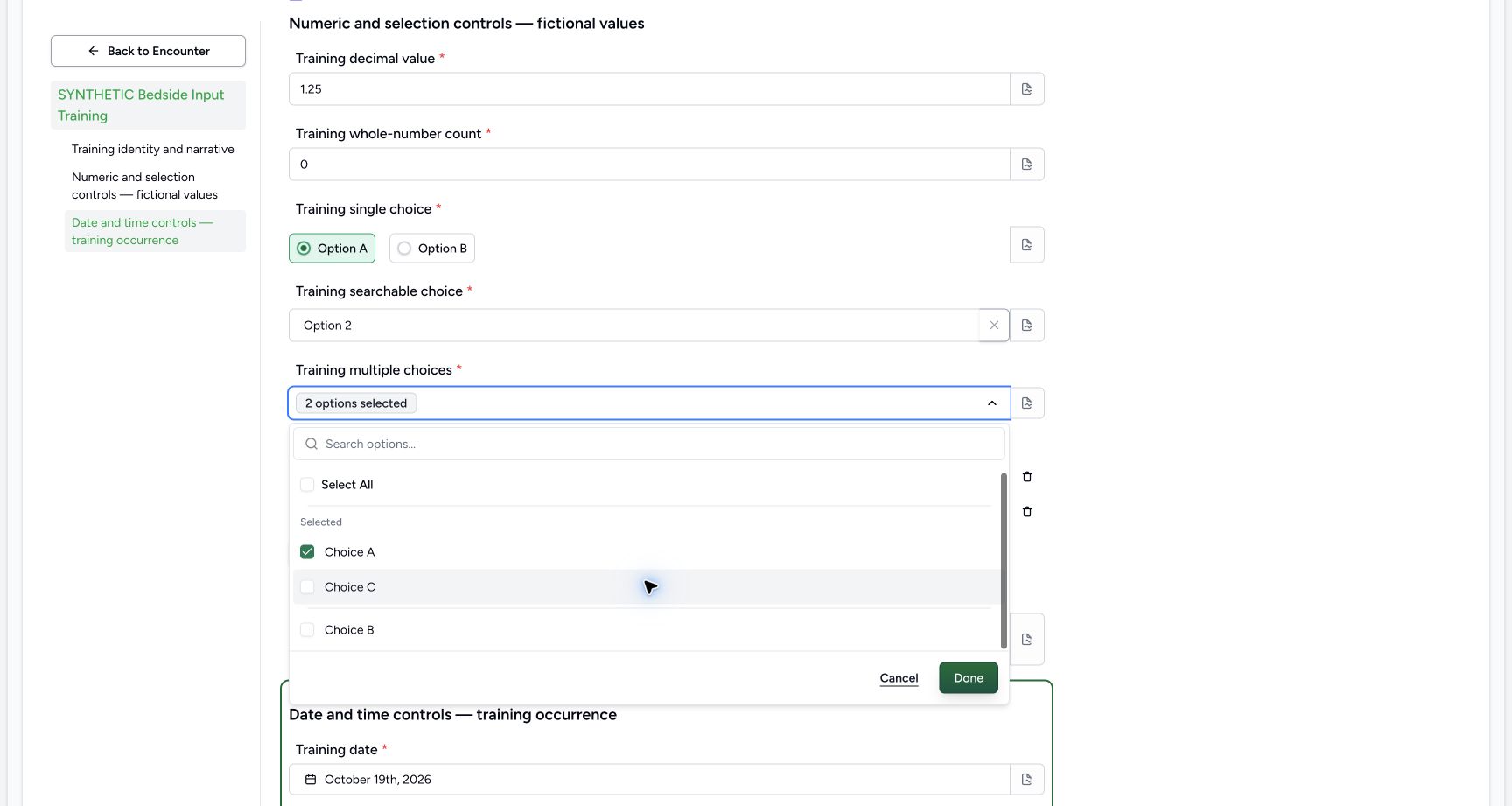The width and height of the screenshot is (1512, 806).
Task: Cancel the multiple choices selection
Action: [899, 678]
